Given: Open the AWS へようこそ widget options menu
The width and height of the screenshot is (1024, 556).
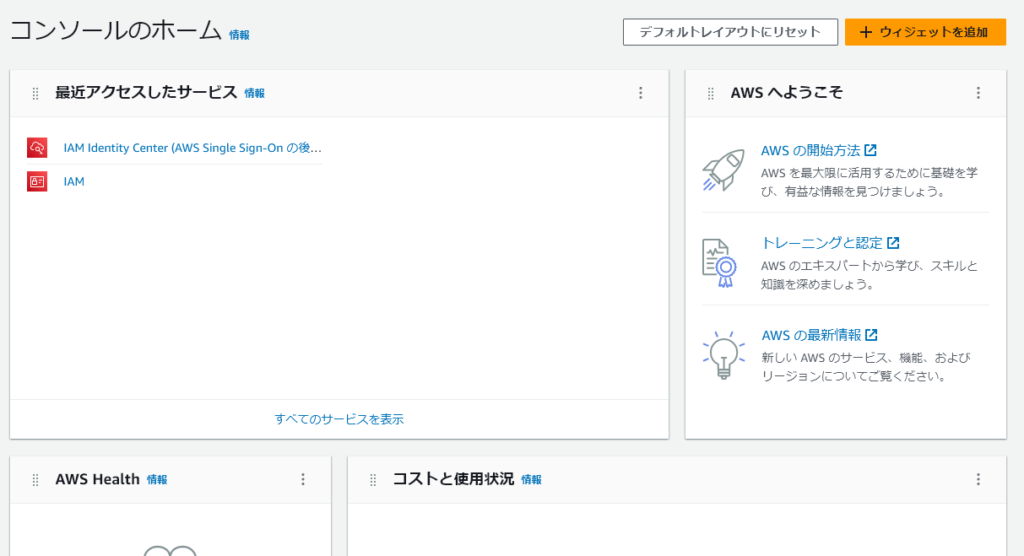Looking at the screenshot, I should pyautogui.click(x=978, y=93).
